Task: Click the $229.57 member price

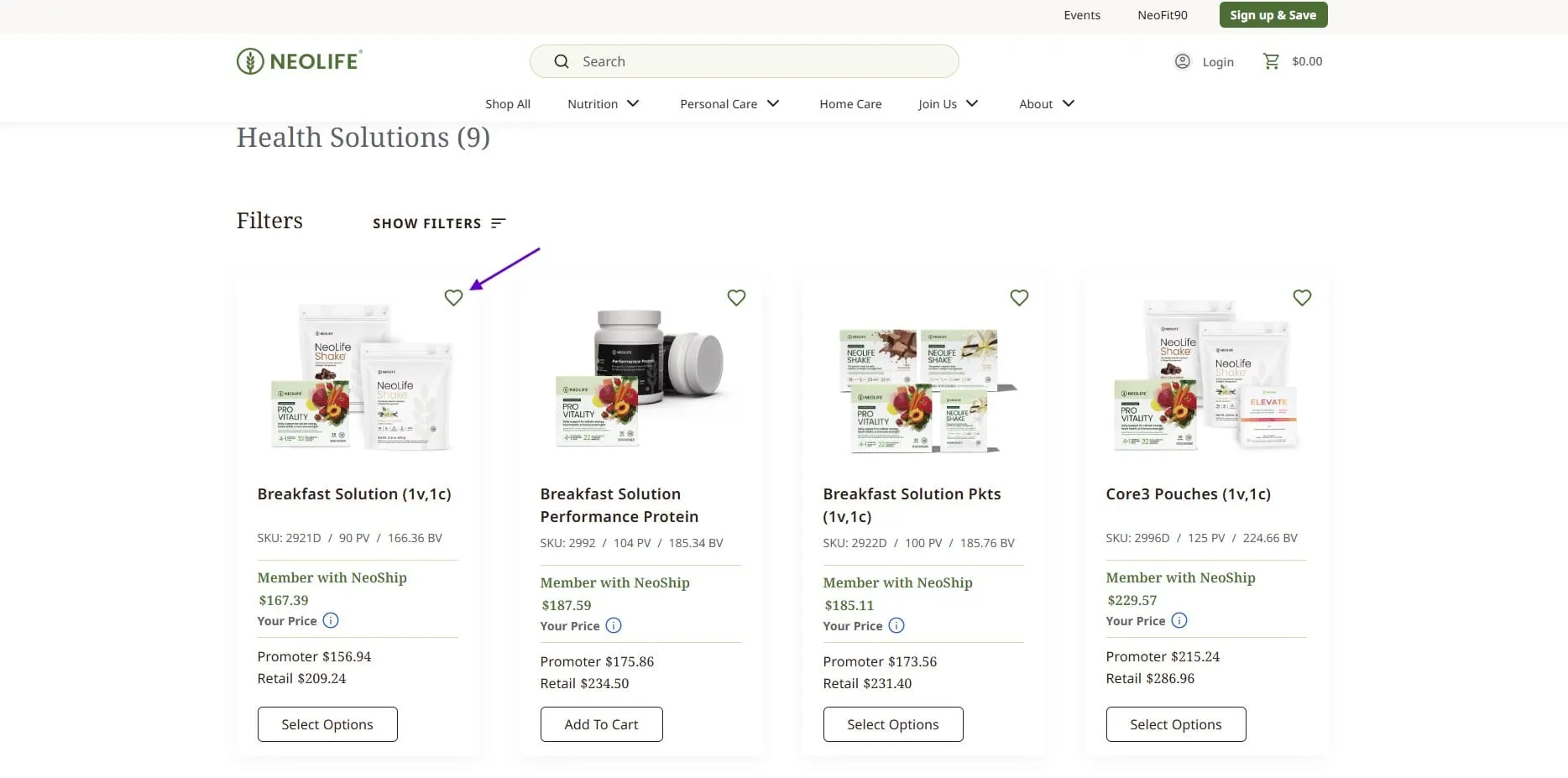Action: coord(1132,600)
